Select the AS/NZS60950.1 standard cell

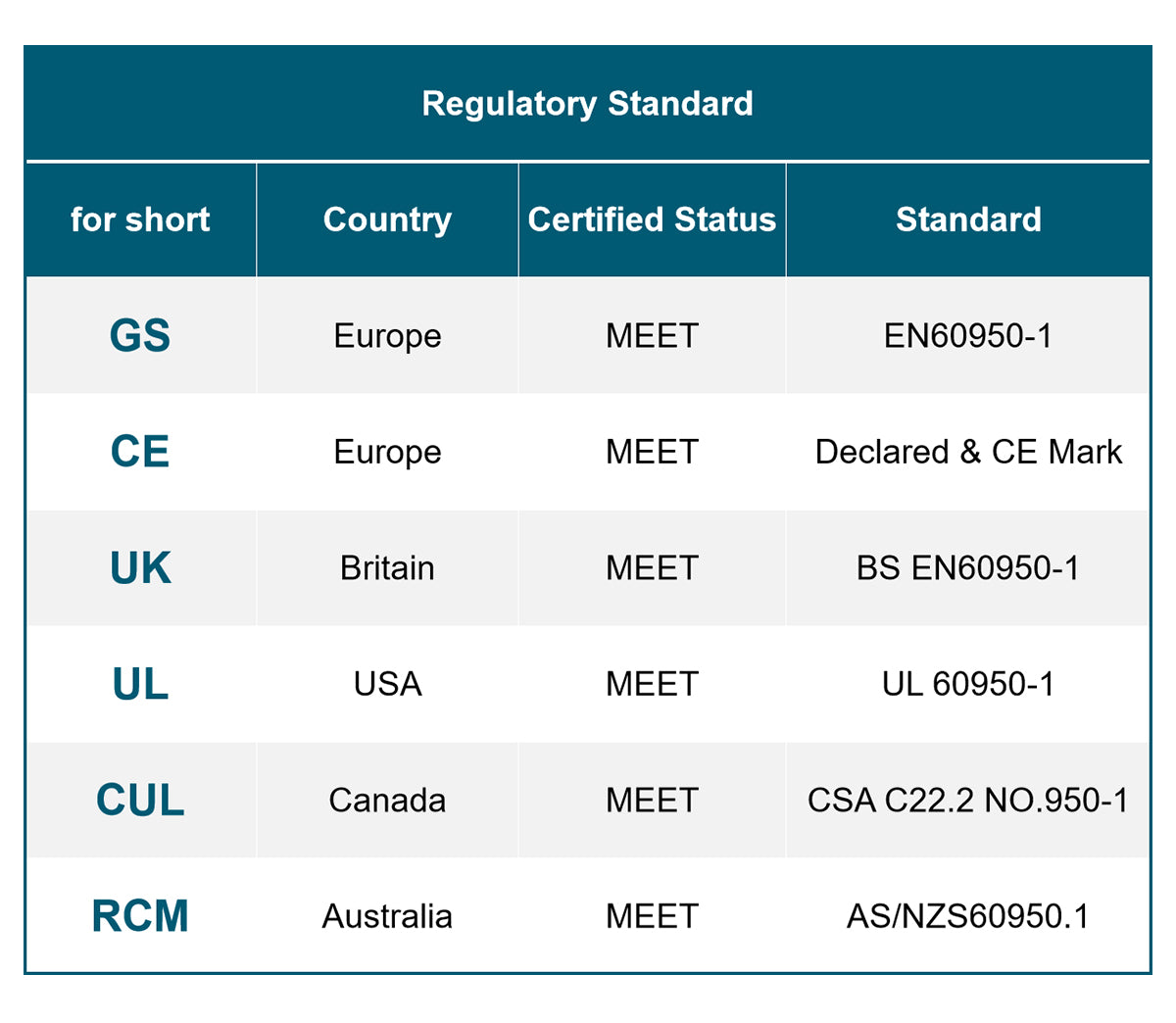coord(968,916)
